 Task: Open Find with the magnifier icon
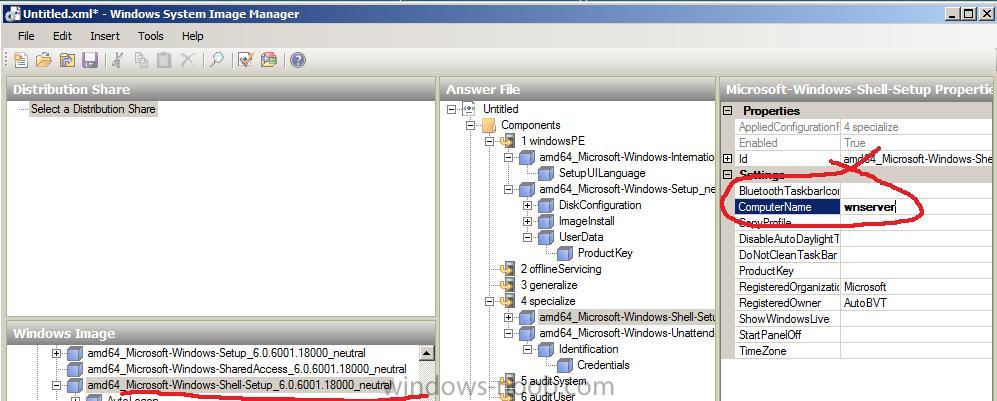pyautogui.click(x=217, y=60)
